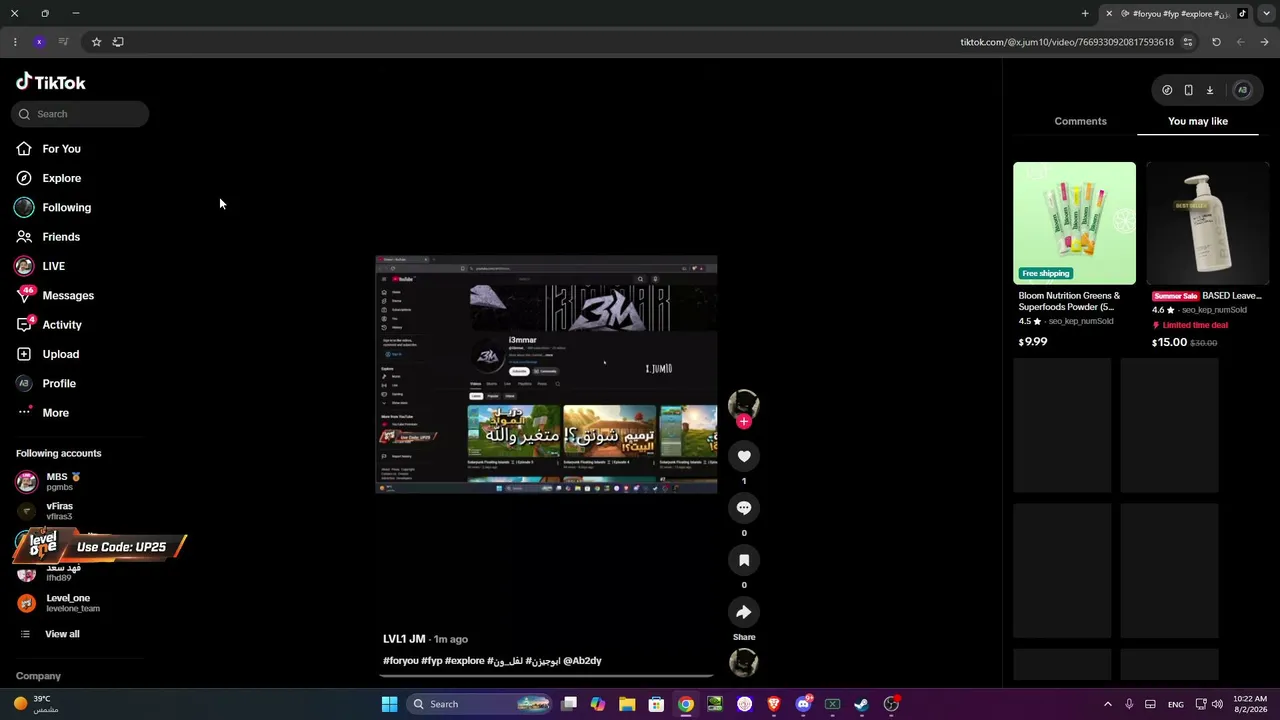Open the taskbar volume control
The image size is (1280, 720).
point(1216,704)
